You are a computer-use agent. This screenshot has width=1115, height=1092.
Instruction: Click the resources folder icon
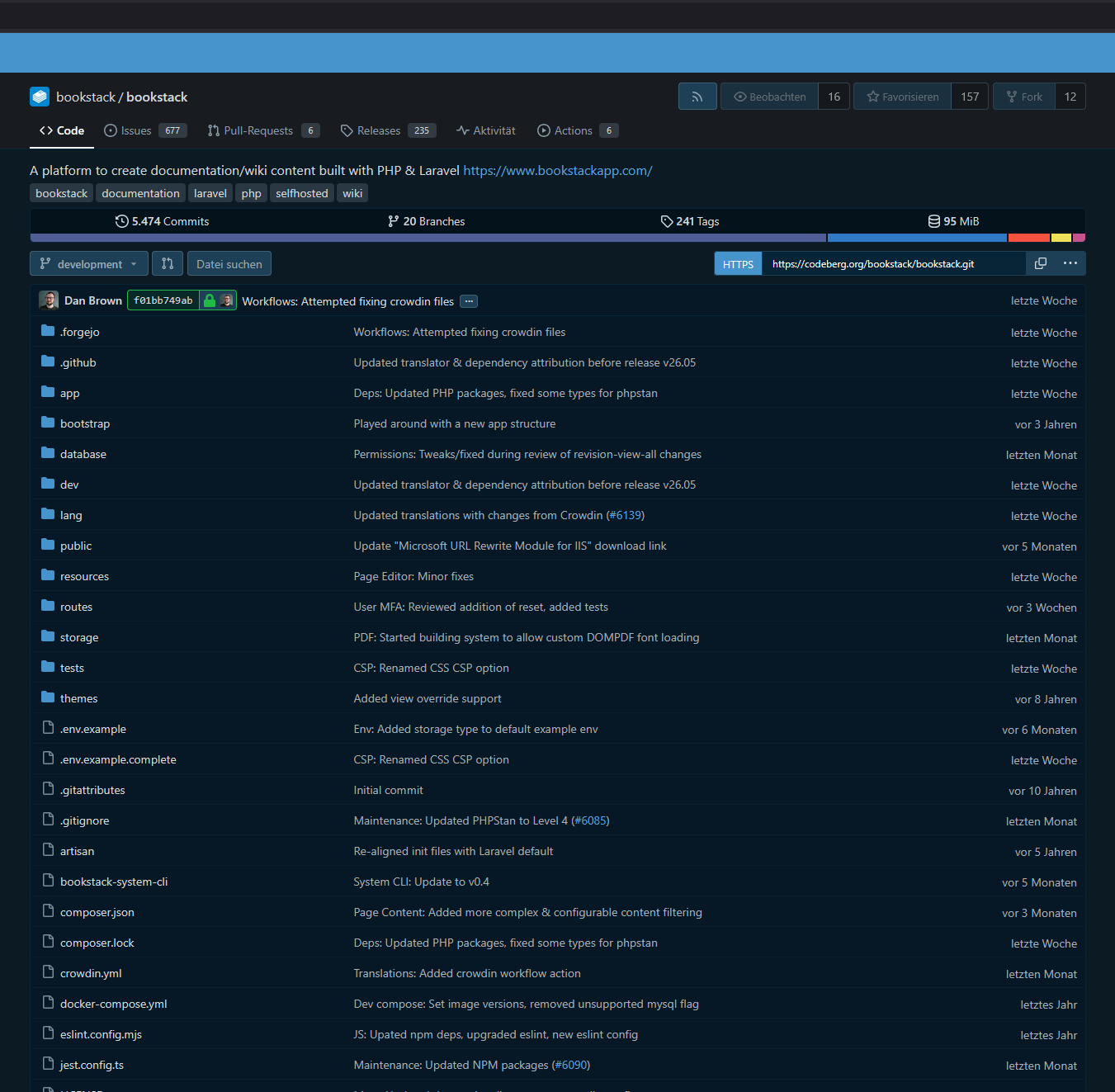tap(48, 575)
